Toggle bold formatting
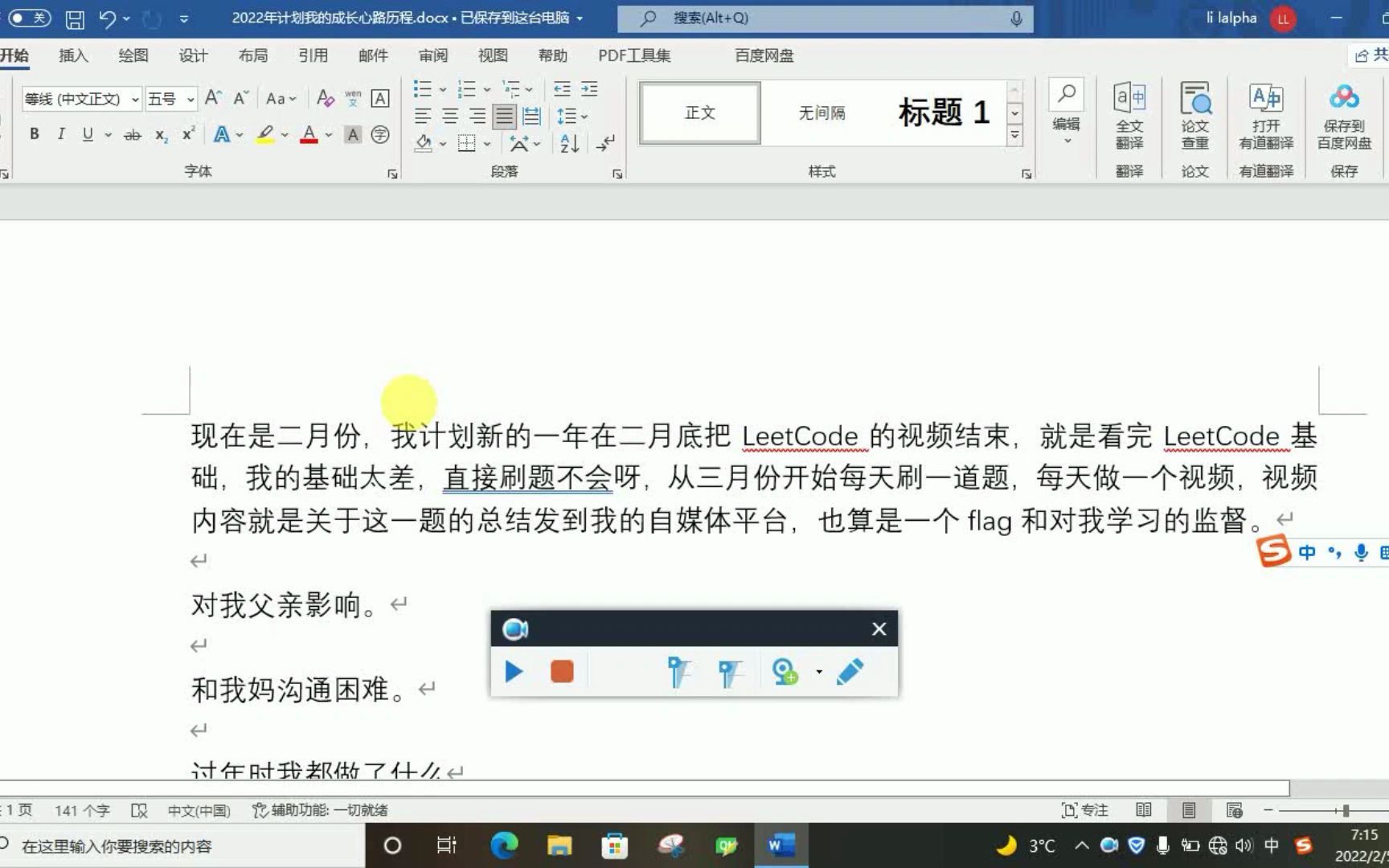 click(34, 134)
